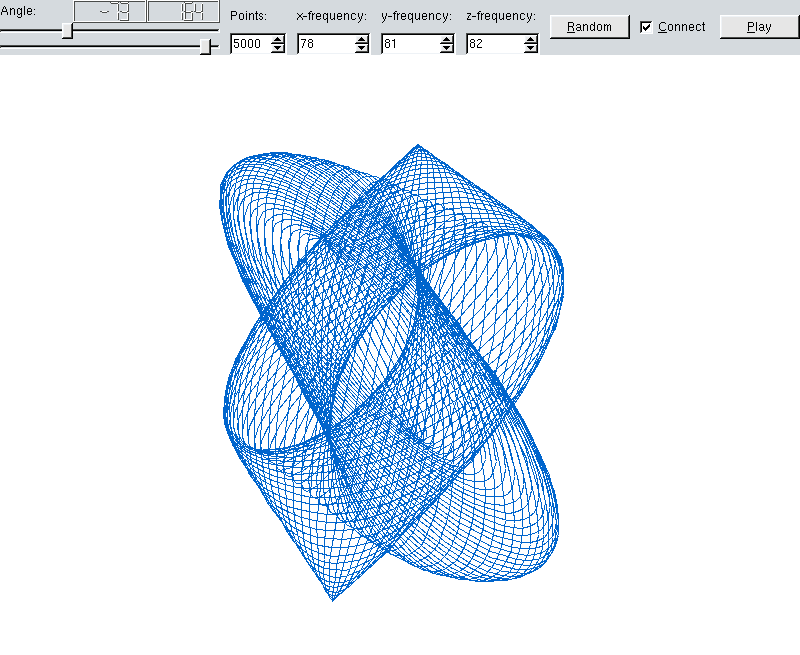Click the upper angle slider handle
This screenshot has width=800, height=655.
click(x=67, y=31)
